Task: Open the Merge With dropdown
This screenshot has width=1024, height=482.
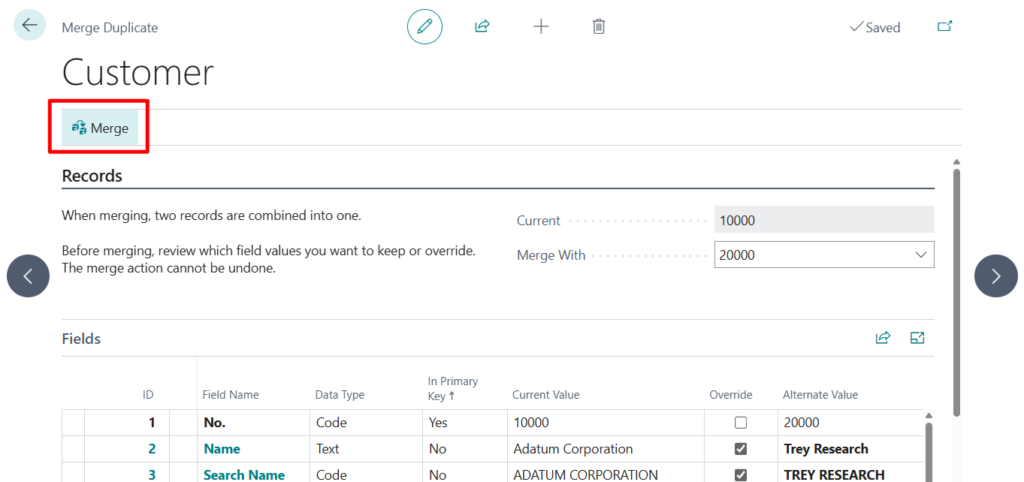Action: [921, 255]
